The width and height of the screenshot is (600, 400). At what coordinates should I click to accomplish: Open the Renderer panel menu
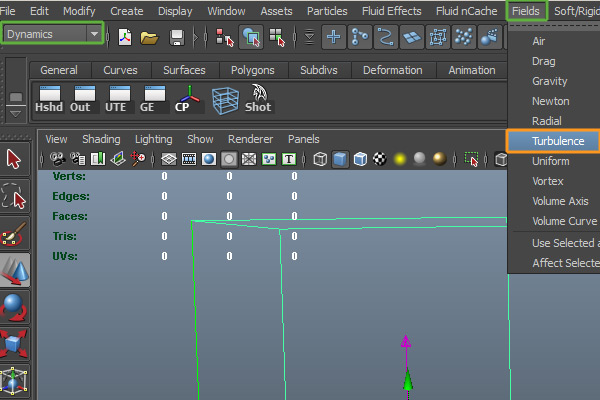click(x=250, y=139)
